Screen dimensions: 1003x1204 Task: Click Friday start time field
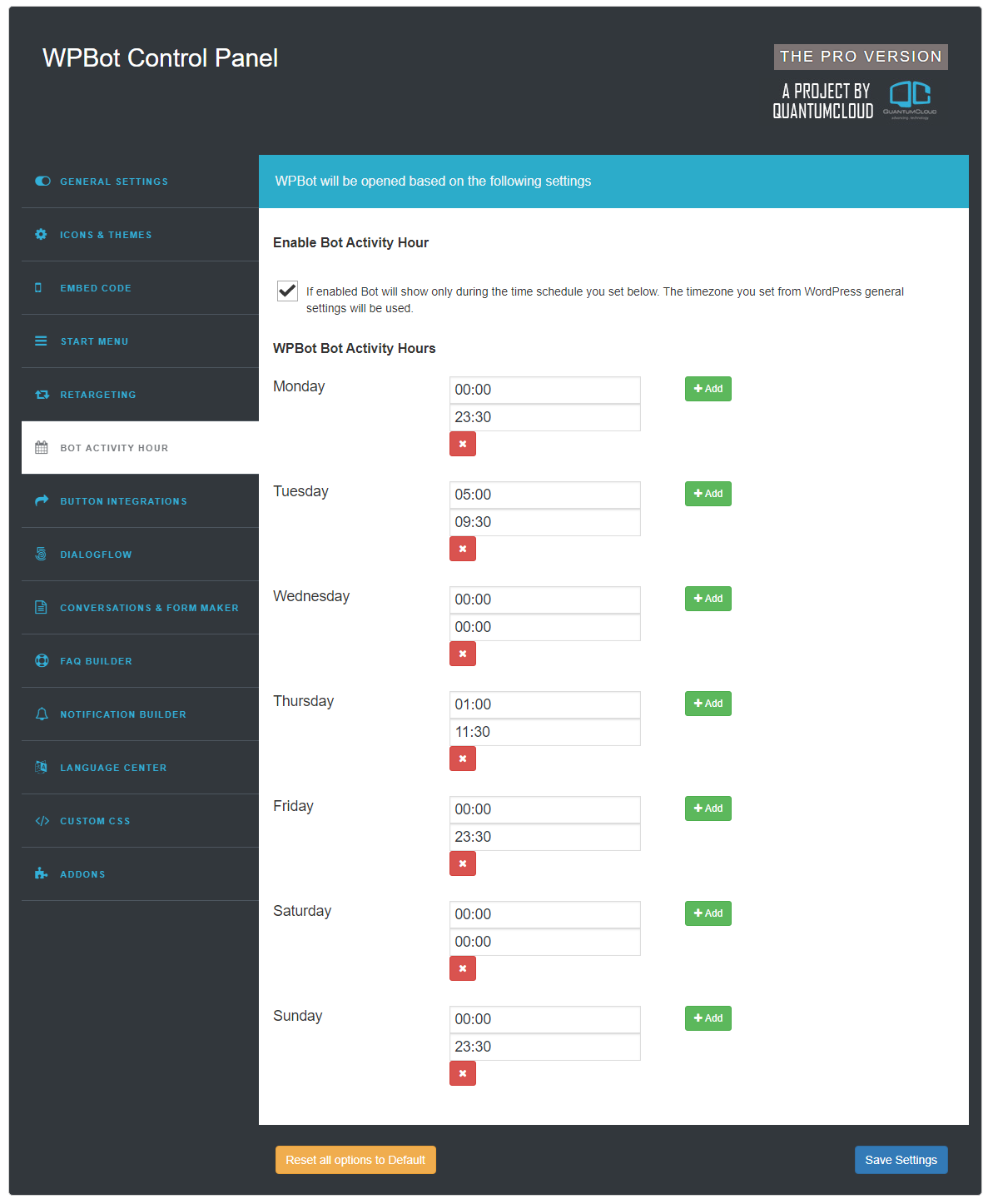pyautogui.click(x=545, y=809)
